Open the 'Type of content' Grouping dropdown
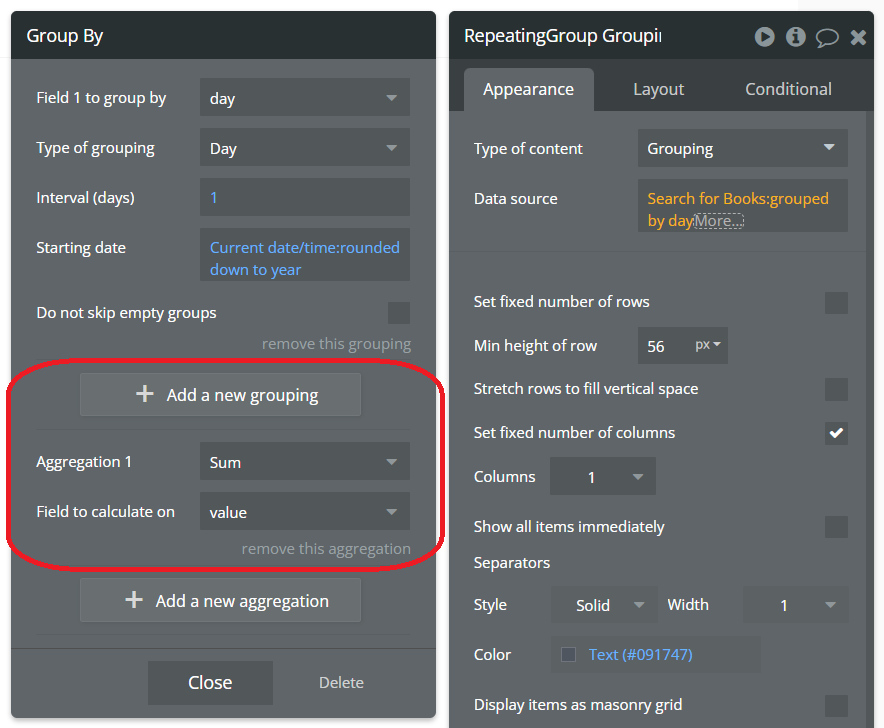The image size is (884, 728). pos(742,149)
